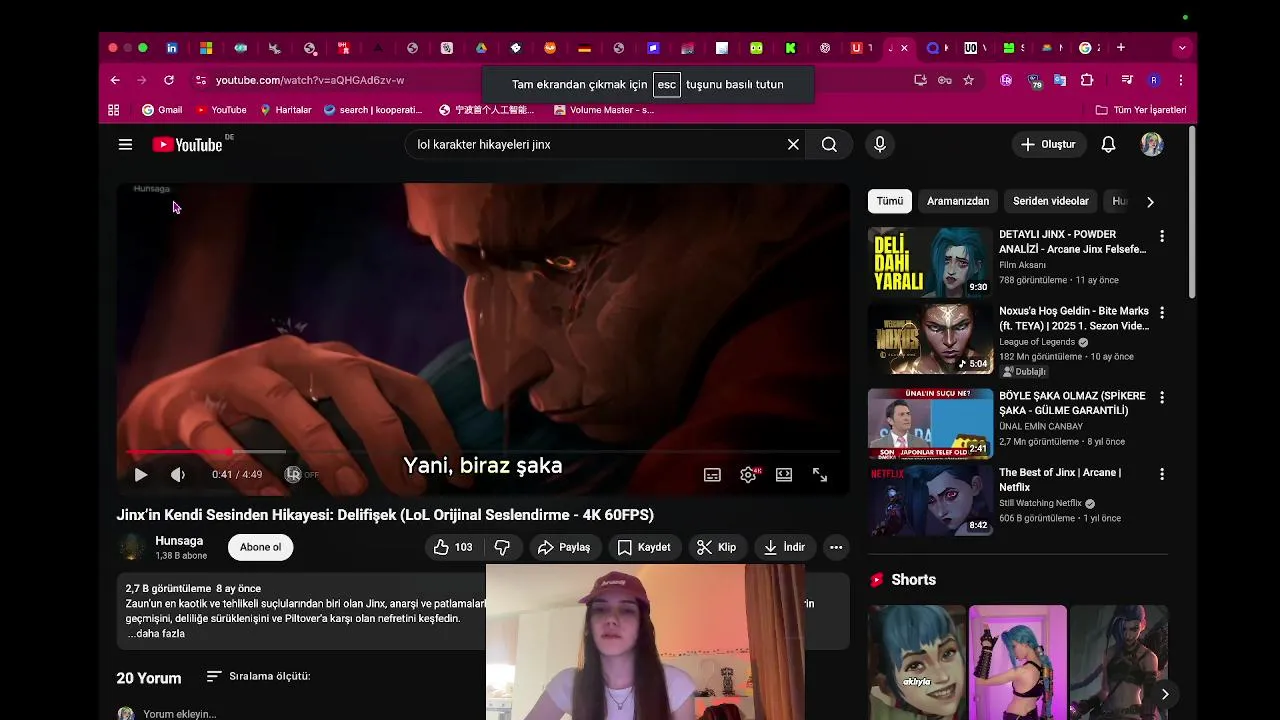
Task: Open options for DETAYLI JINX video
Action: coord(1162,237)
